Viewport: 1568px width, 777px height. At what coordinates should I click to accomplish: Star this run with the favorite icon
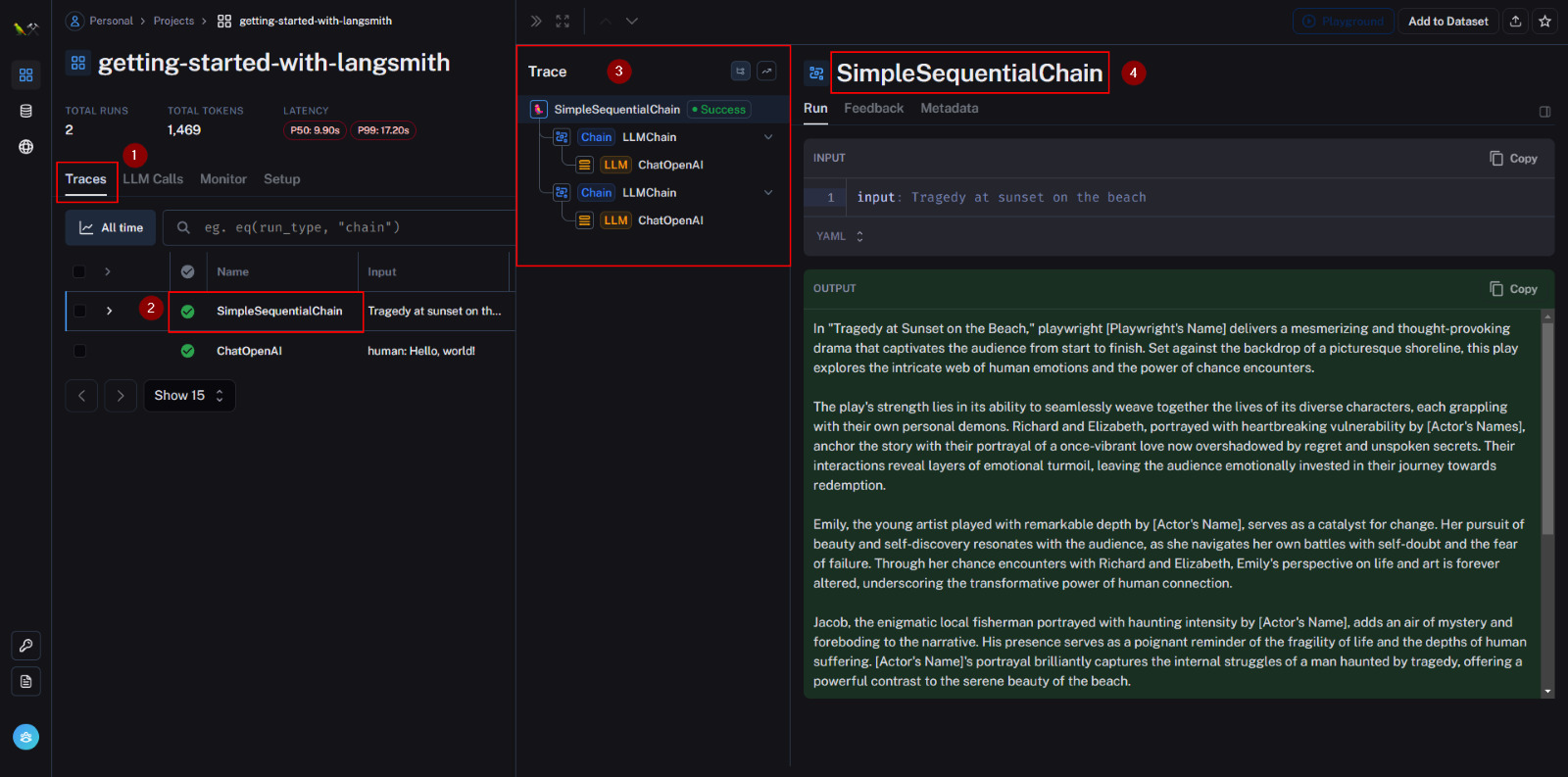click(1544, 21)
